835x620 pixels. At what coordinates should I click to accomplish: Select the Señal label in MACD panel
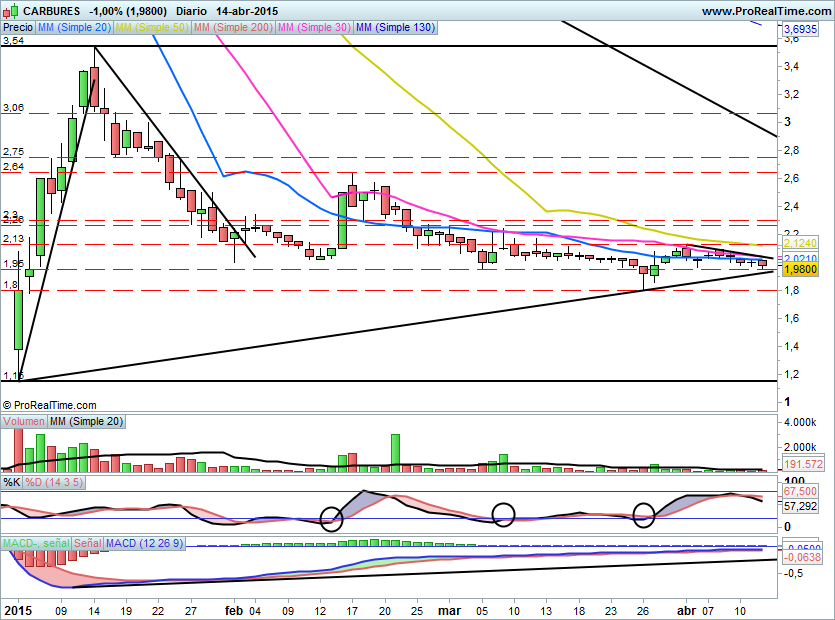[86, 543]
